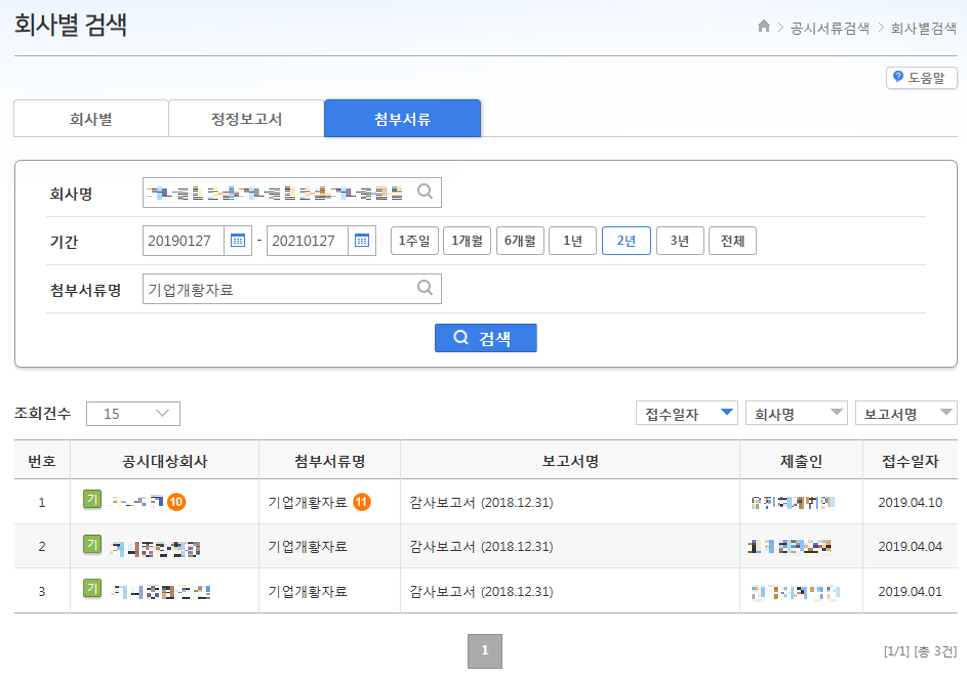Click page 1 in the pagination bar
This screenshot has height=675, width=967.
point(484,649)
